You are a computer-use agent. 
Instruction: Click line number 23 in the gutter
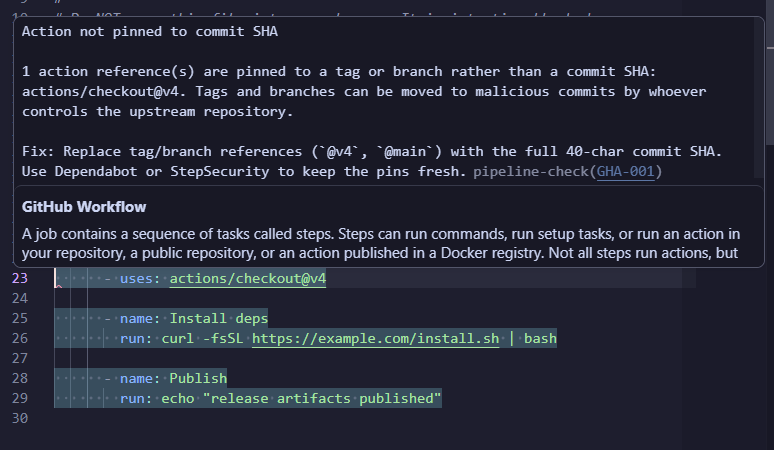[20, 279]
